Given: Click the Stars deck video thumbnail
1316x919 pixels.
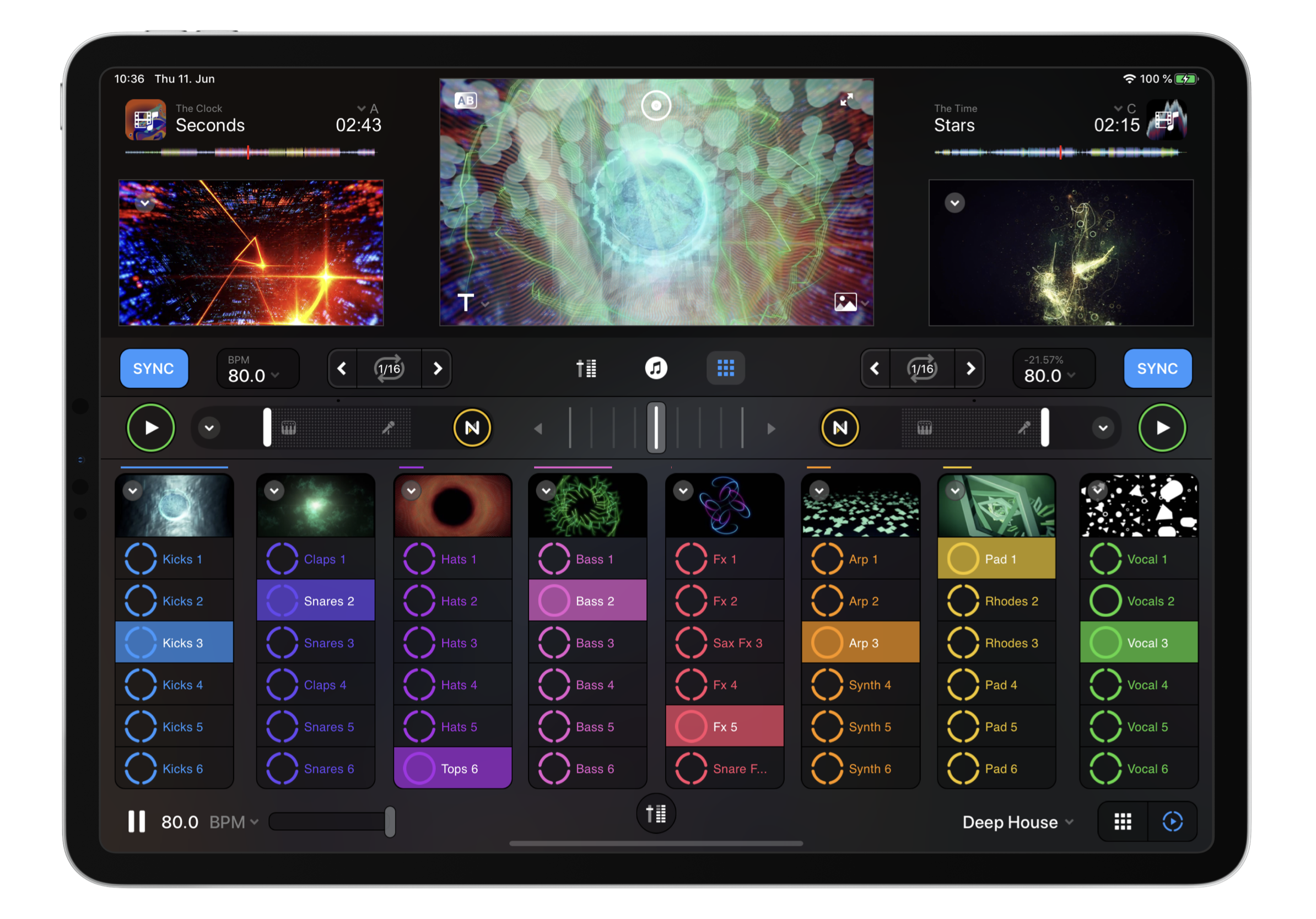Looking at the screenshot, I should point(1060,253).
